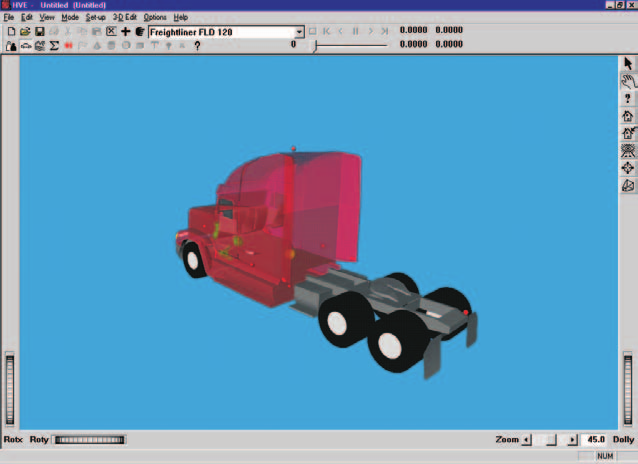Image resolution: width=638 pixels, height=464 pixels.
Task: Click the playback pause button
Action: (x=356, y=31)
